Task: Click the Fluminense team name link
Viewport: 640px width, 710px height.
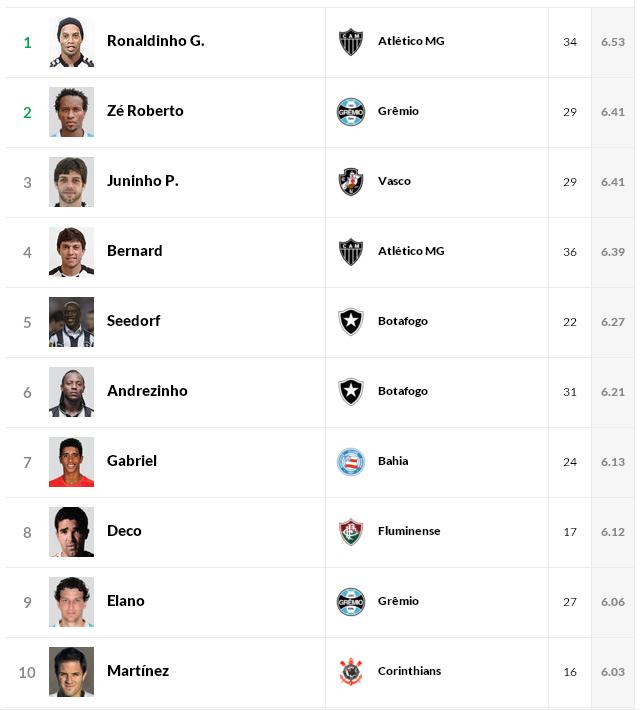Action: [409, 531]
